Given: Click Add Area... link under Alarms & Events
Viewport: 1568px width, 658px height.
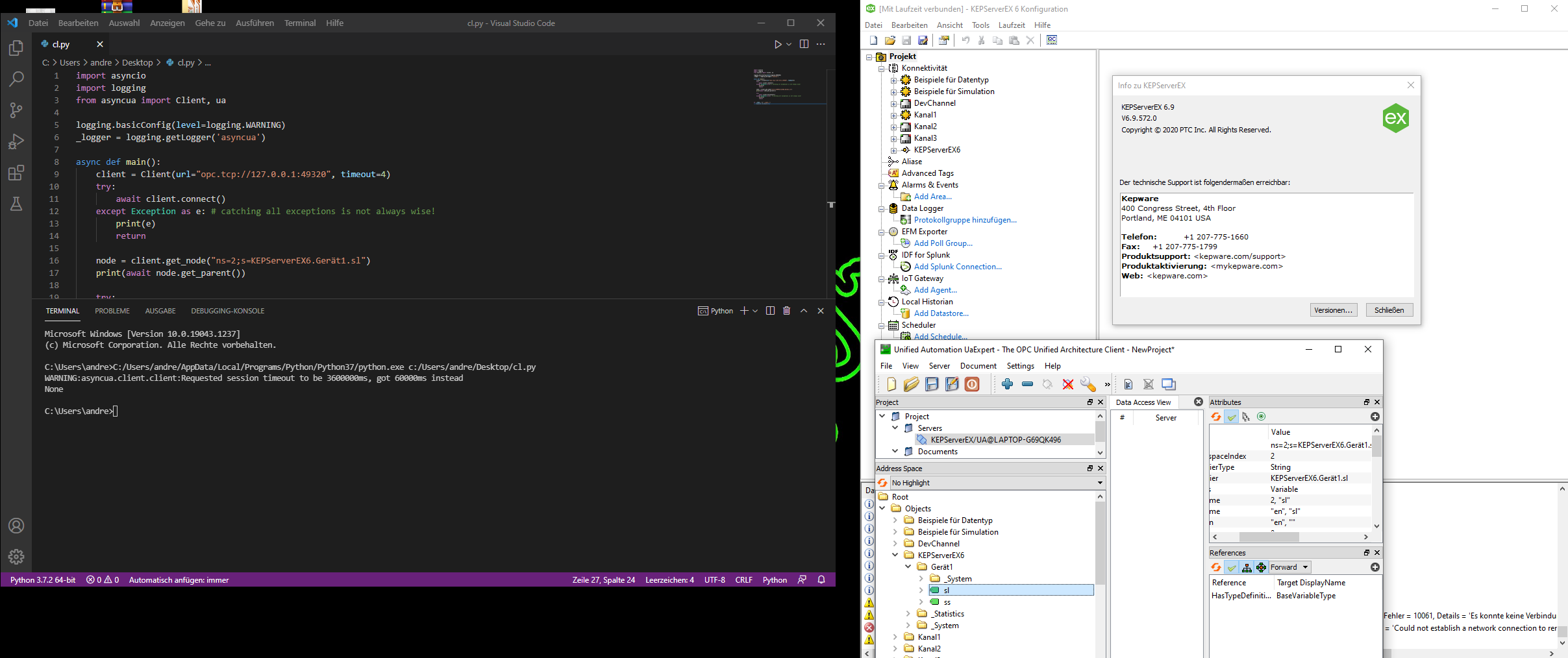Looking at the screenshot, I should click(933, 197).
